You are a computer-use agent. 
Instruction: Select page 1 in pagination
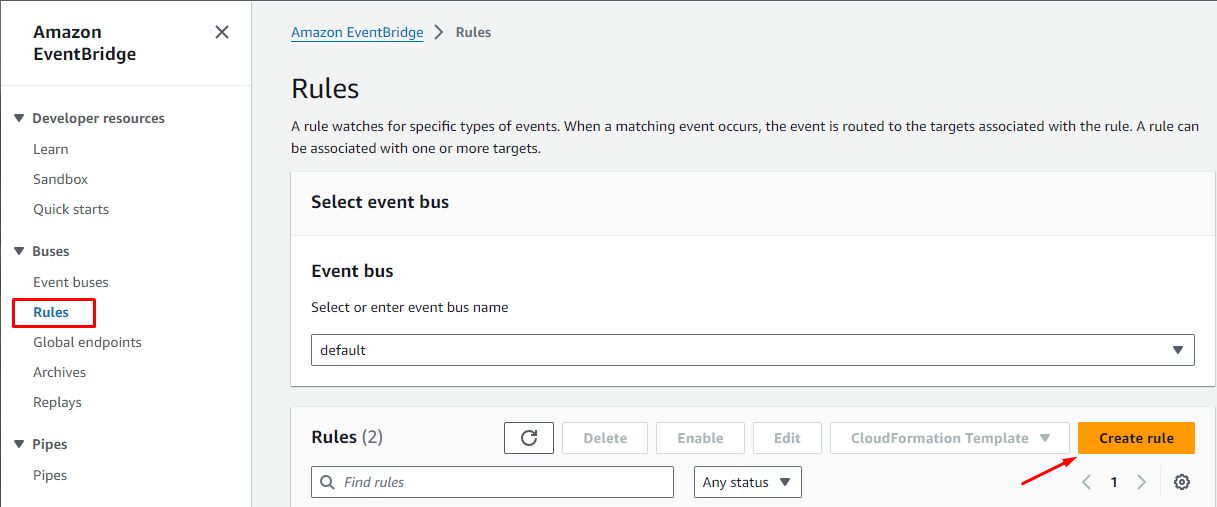[1114, 482]
